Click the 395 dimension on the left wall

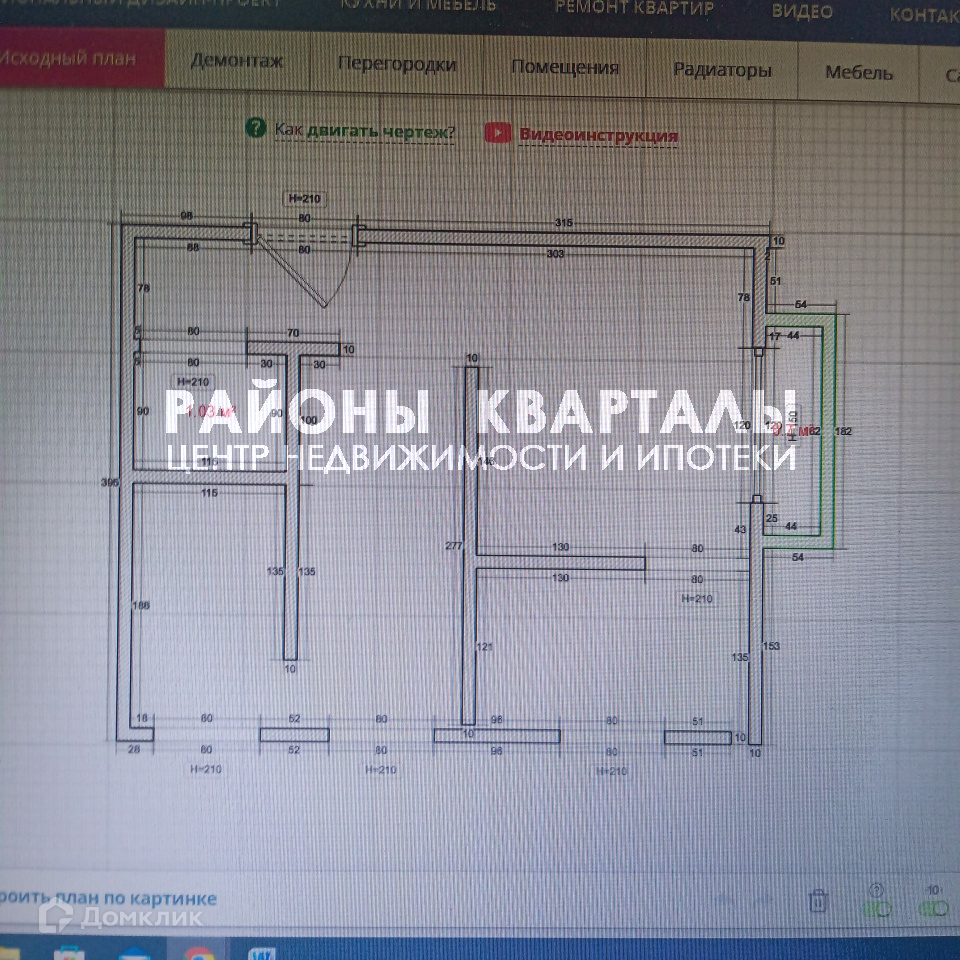pos(110,482)
